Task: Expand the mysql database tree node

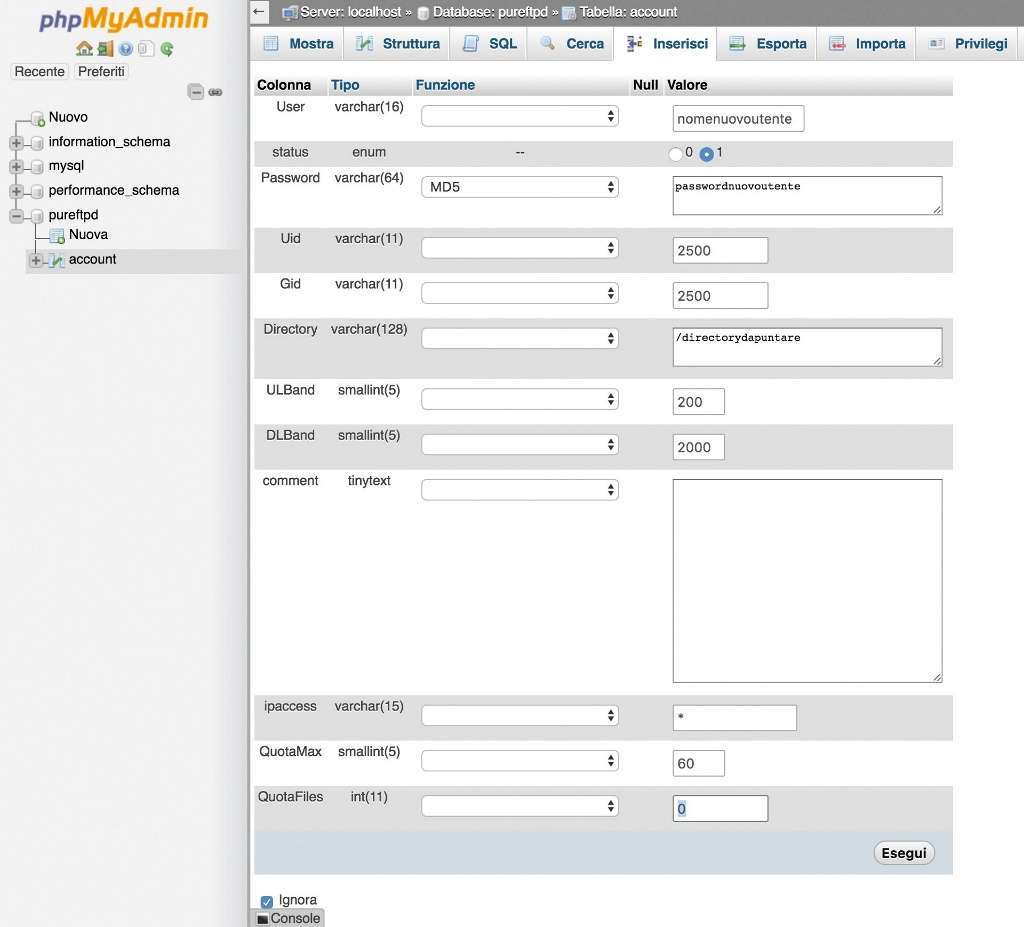Action: (x=16, y=166)
